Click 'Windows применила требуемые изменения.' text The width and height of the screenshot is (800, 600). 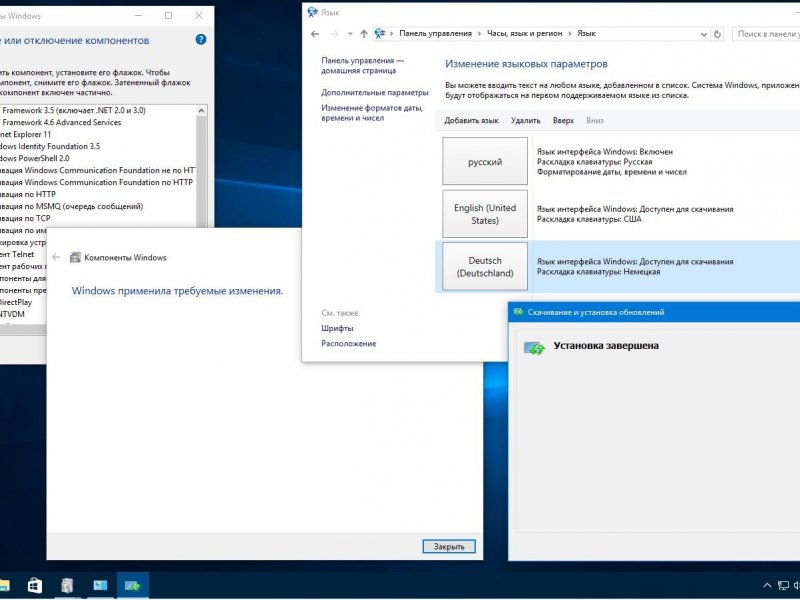pyautogui.click(x=177, y=291)
